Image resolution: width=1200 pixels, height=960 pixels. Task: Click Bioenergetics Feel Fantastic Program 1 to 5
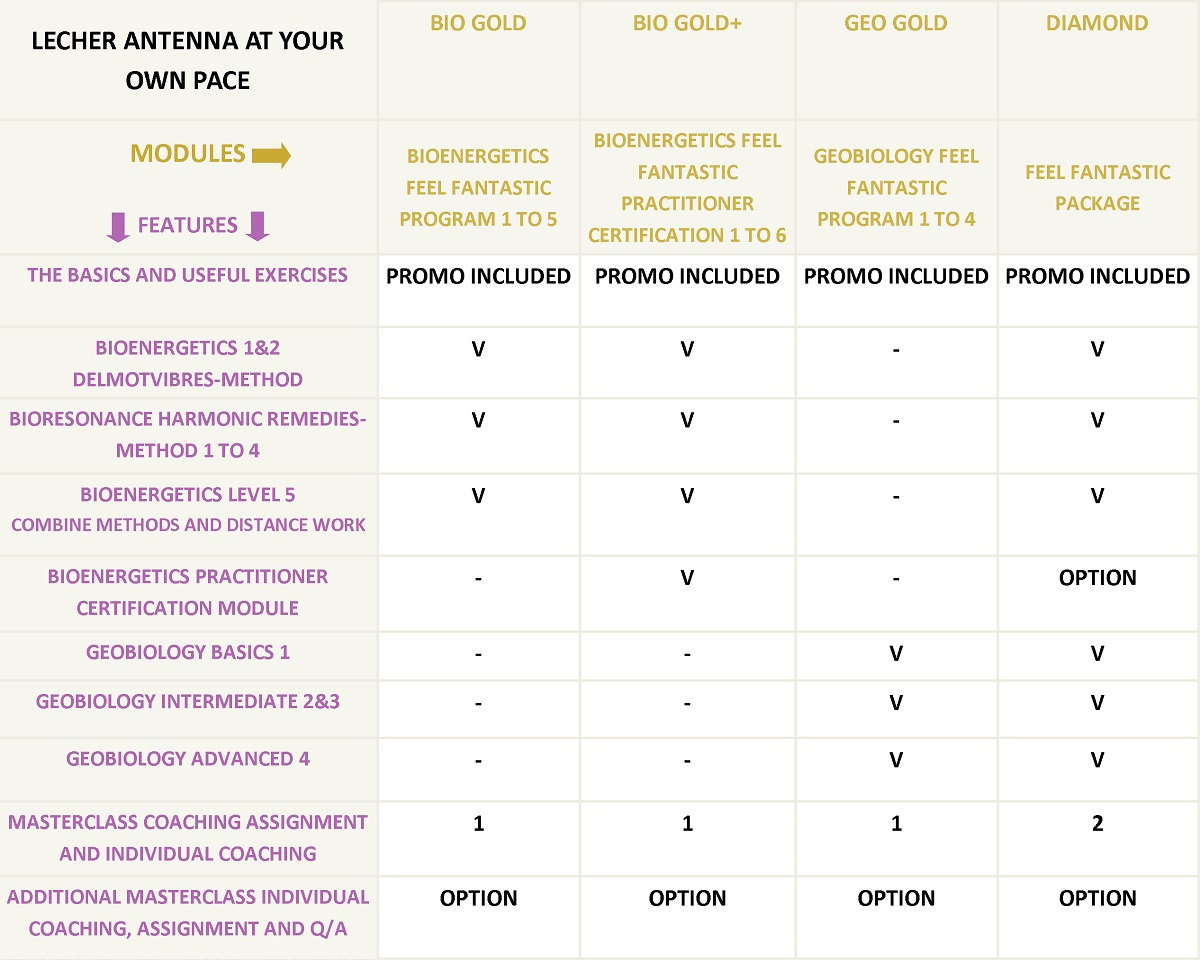(478, 187)
